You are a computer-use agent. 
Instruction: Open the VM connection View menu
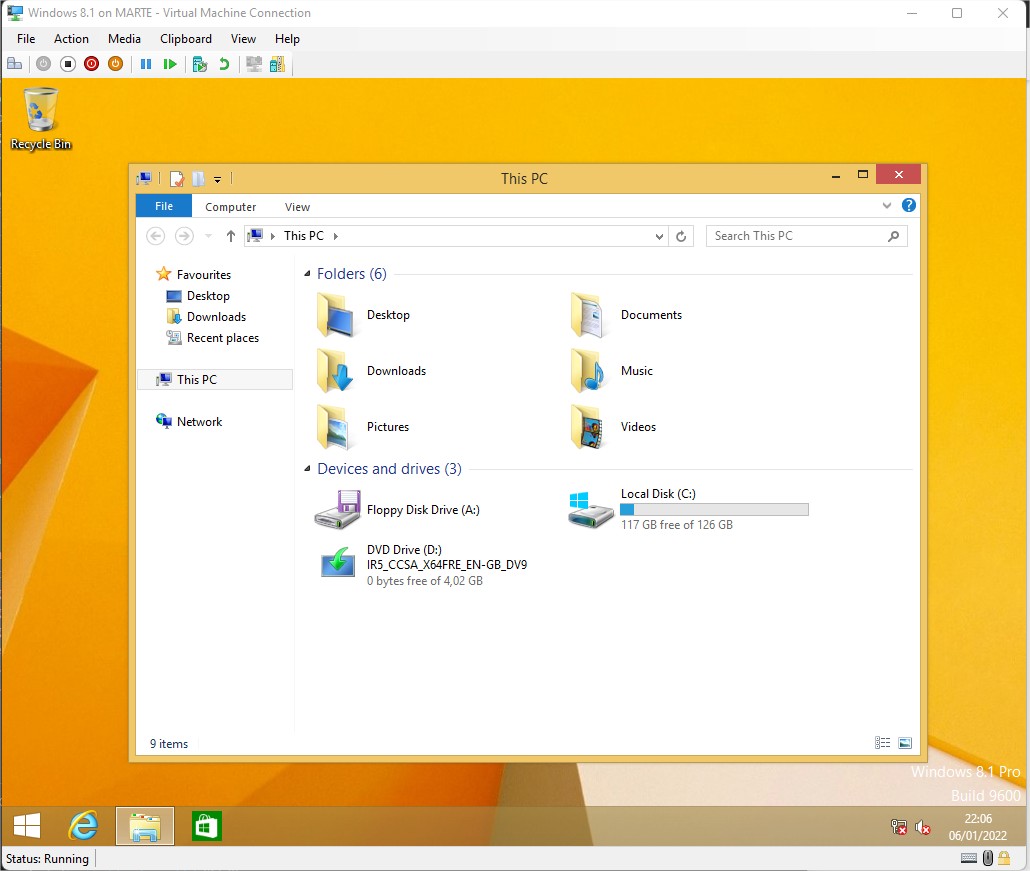[243, 39]
